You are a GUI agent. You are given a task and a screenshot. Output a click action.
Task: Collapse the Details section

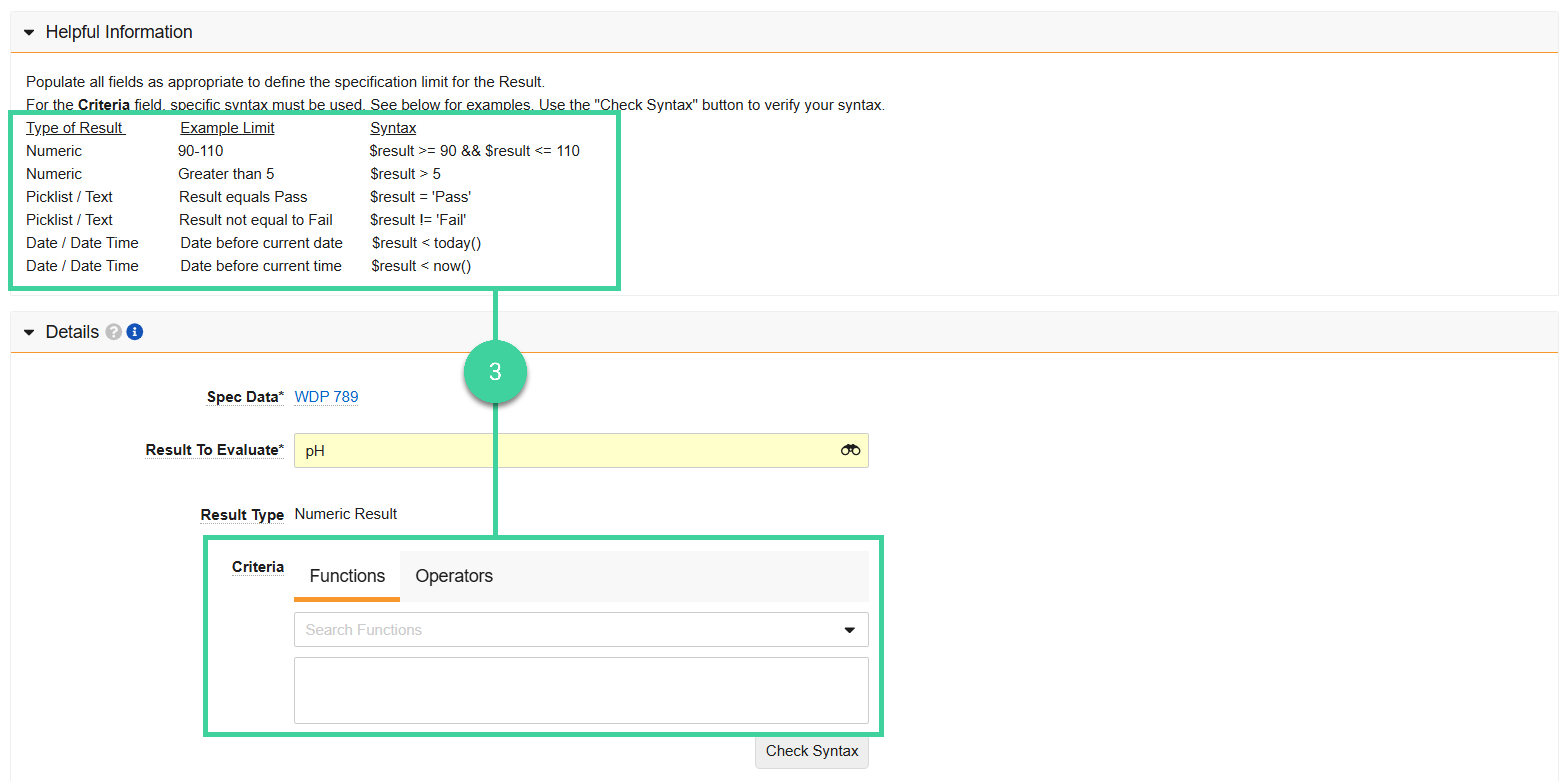click(x=27, y=331)
